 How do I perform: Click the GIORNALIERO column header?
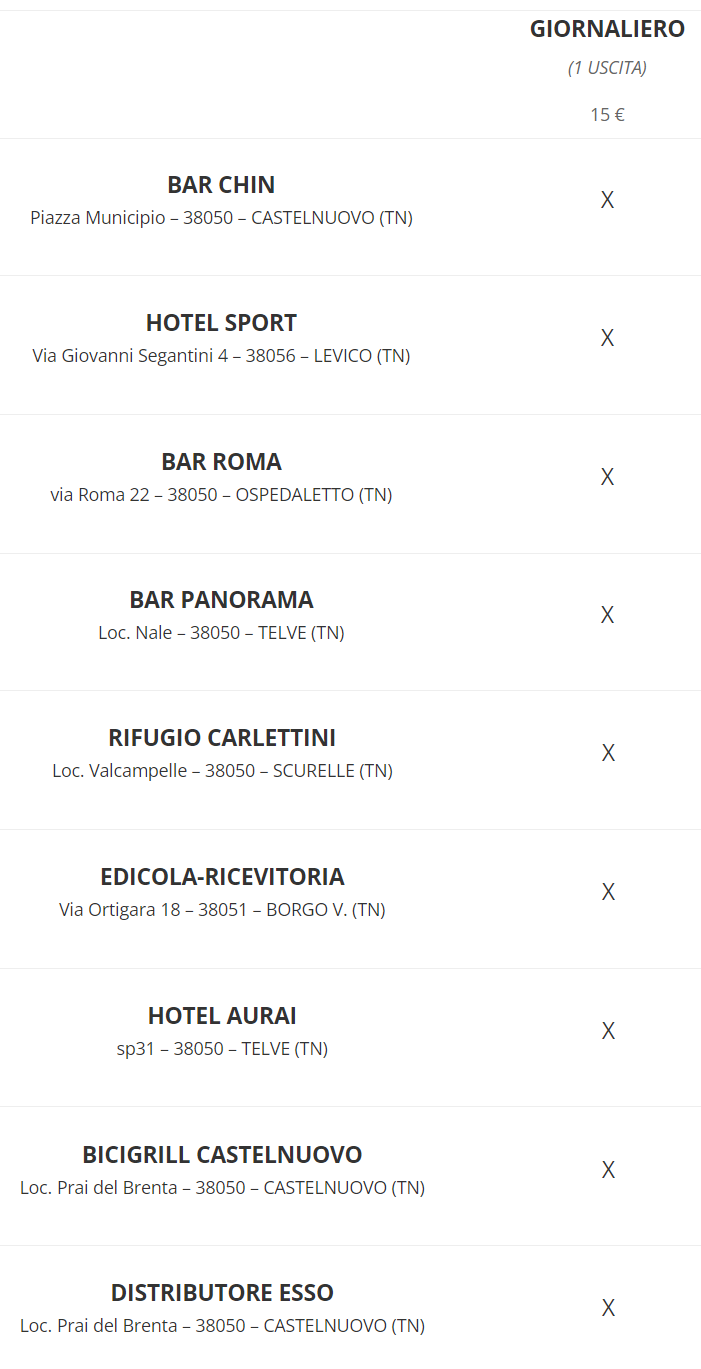(607, 29)
